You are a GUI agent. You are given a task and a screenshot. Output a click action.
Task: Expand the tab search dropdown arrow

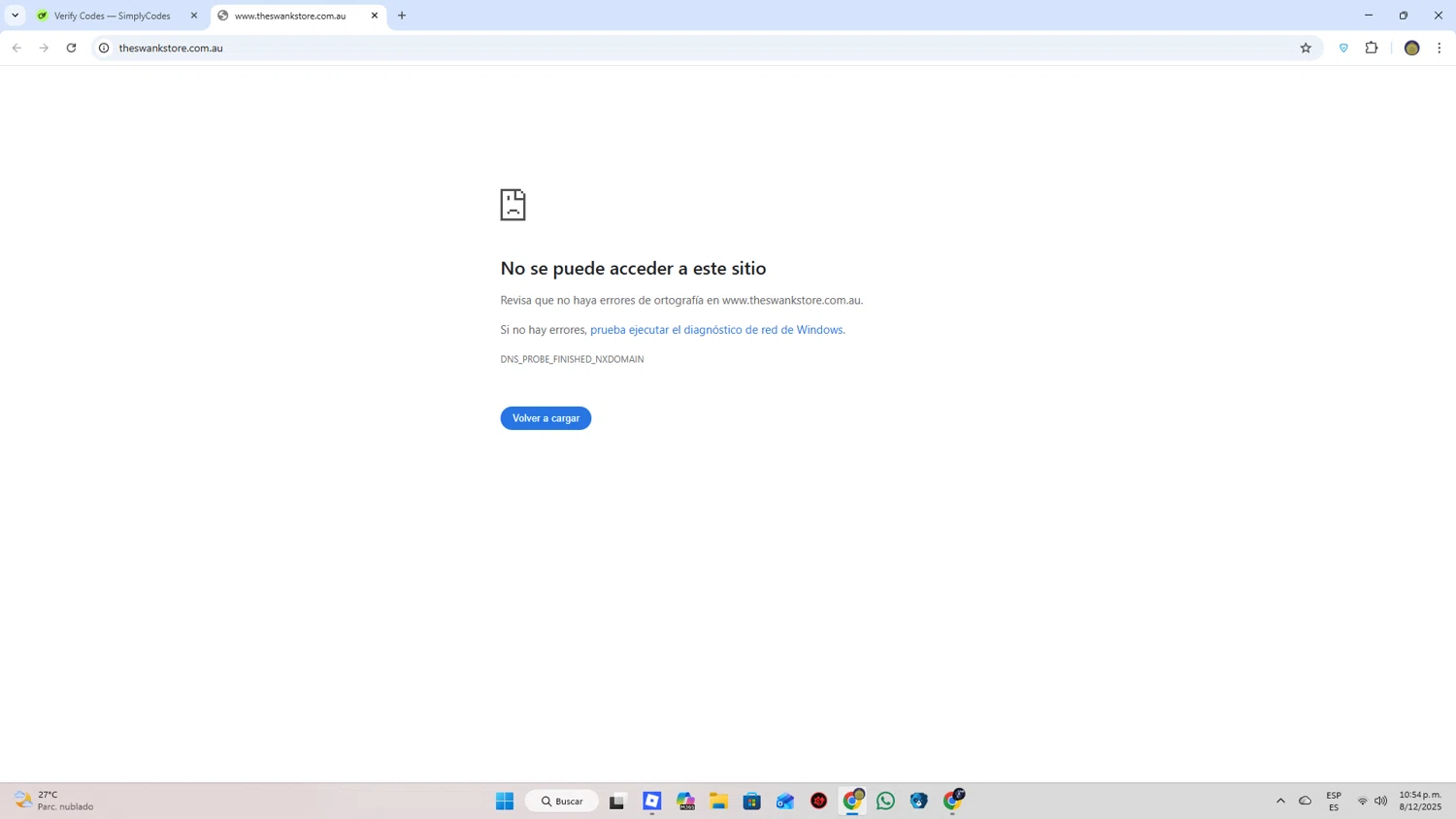[15, 16]
